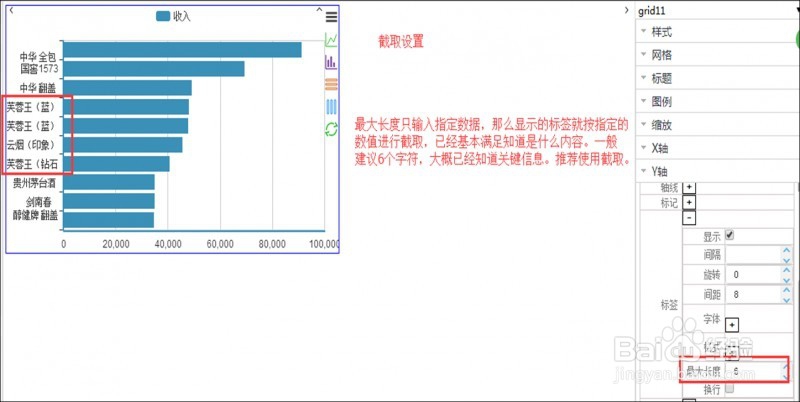Viewport: 800px width, 402px height.
Task: Click the left arrow in chart corner
Action: pyautogui.click(x=11, y=10)
